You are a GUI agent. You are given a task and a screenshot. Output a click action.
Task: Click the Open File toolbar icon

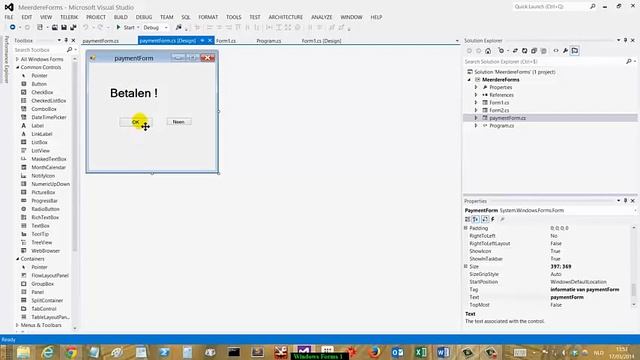pos(54,27)
